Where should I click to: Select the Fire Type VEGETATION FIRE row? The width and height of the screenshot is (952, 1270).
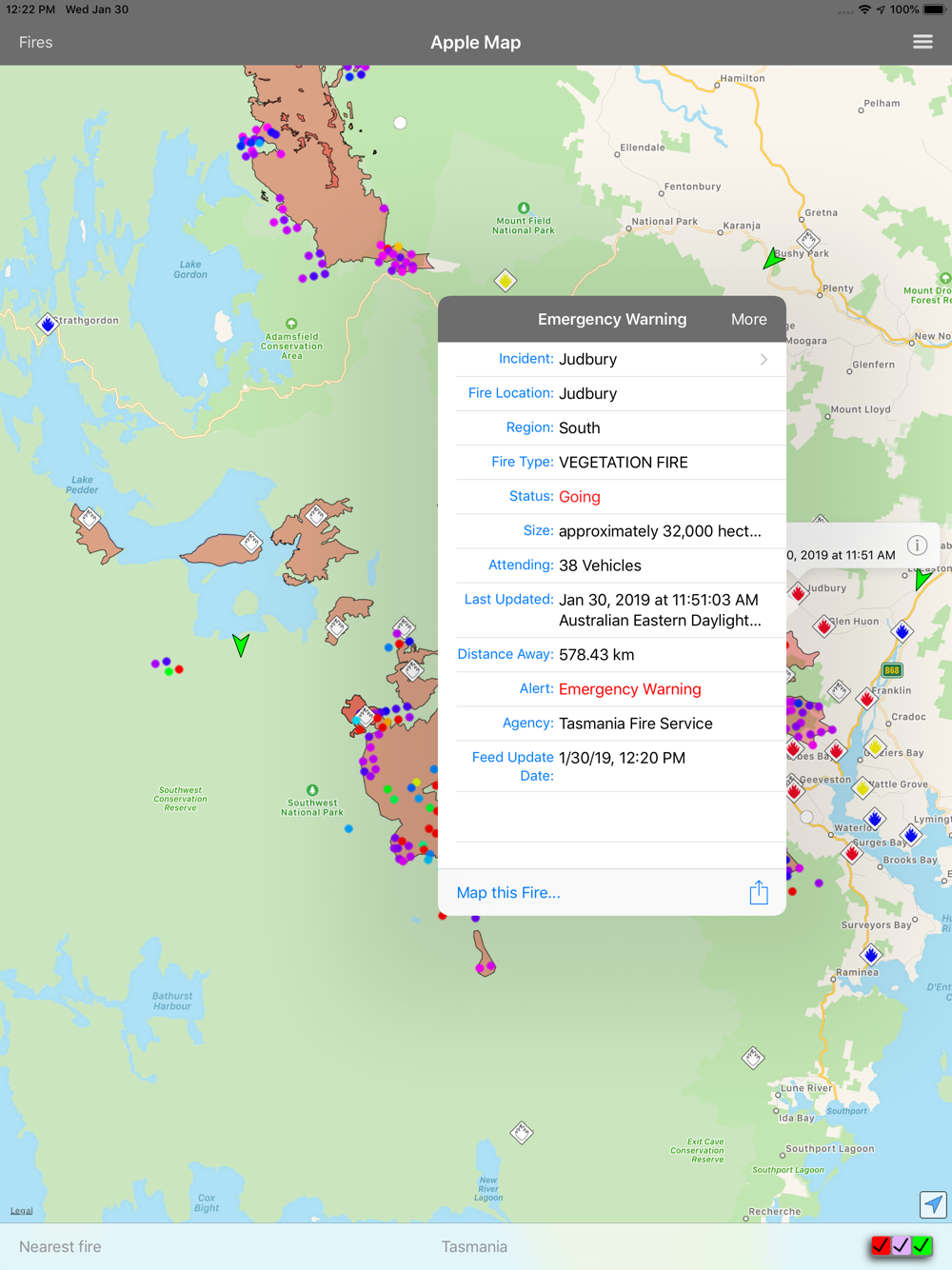click(x=612, y=463)
